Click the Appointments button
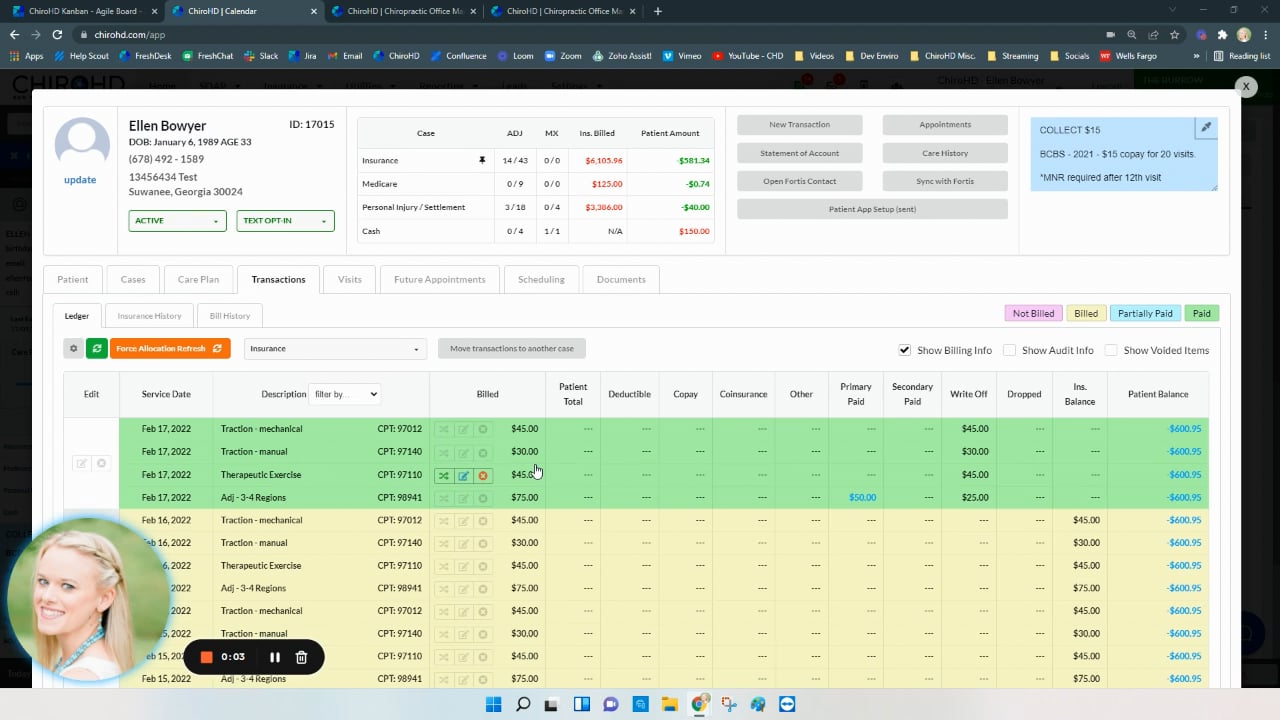This screenshot has width=1280, height=720. click(945, 125)
